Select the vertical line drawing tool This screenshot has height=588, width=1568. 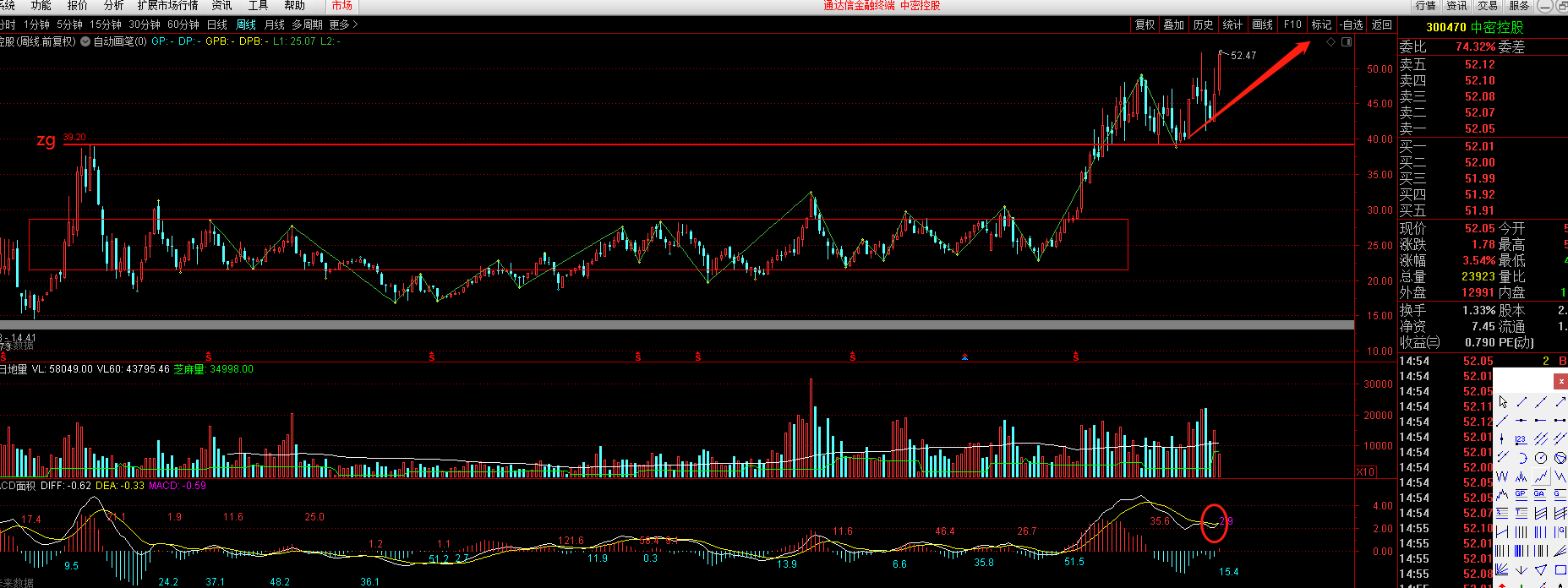pos(1502,438)
